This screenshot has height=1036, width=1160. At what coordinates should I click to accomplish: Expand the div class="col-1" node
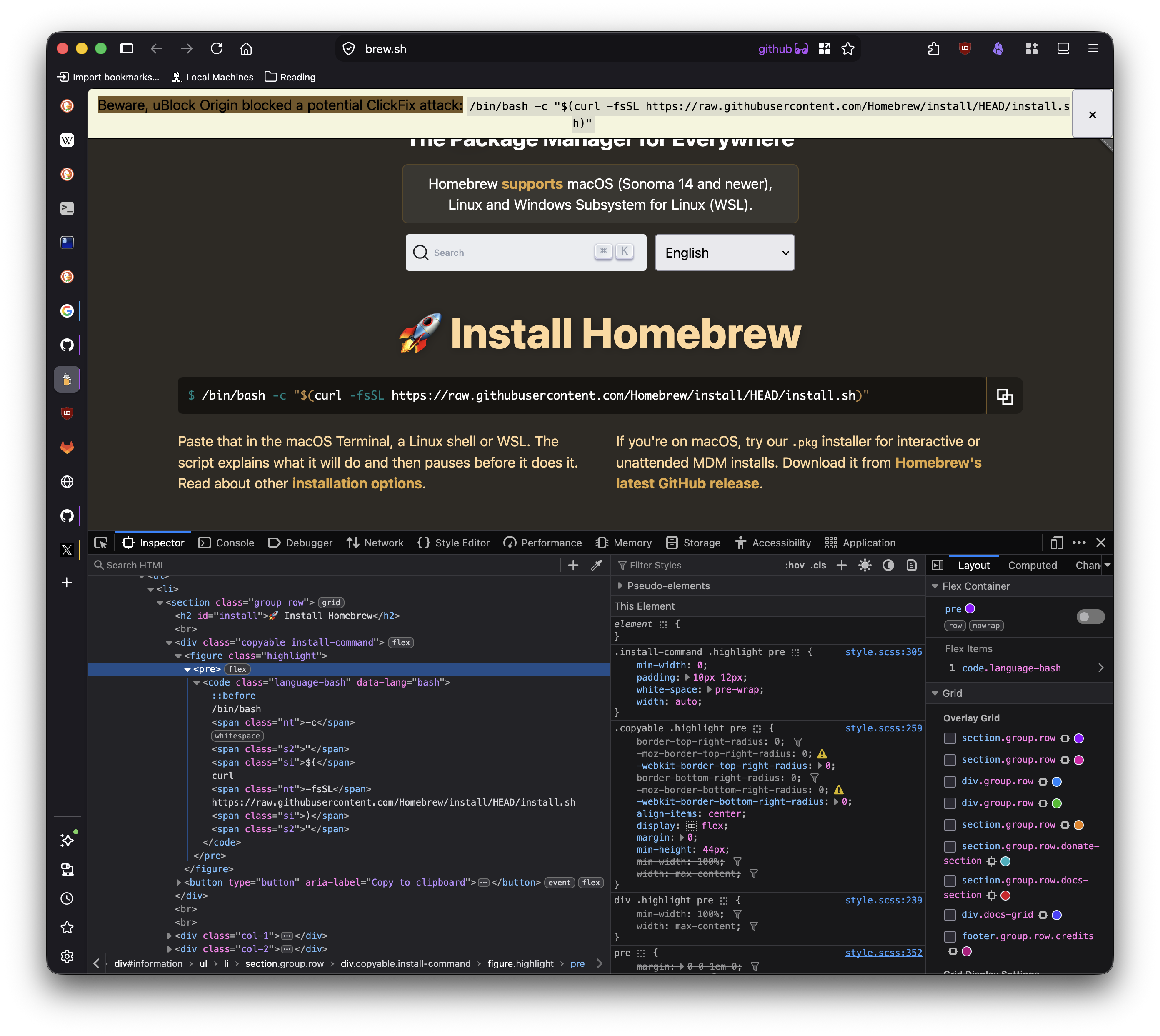click(x=170, y=936)
